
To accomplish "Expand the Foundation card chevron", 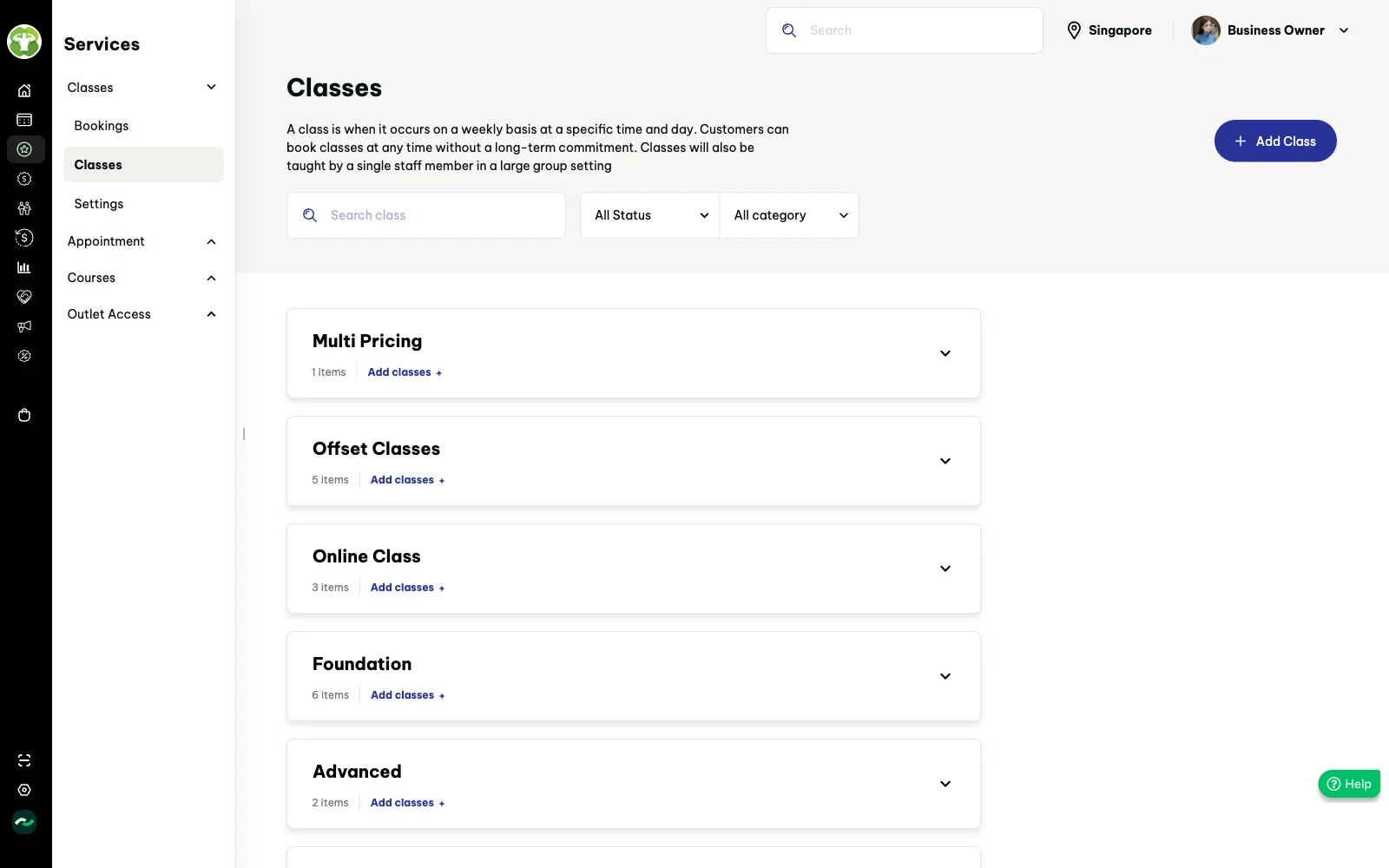I will tap(945, 676).
